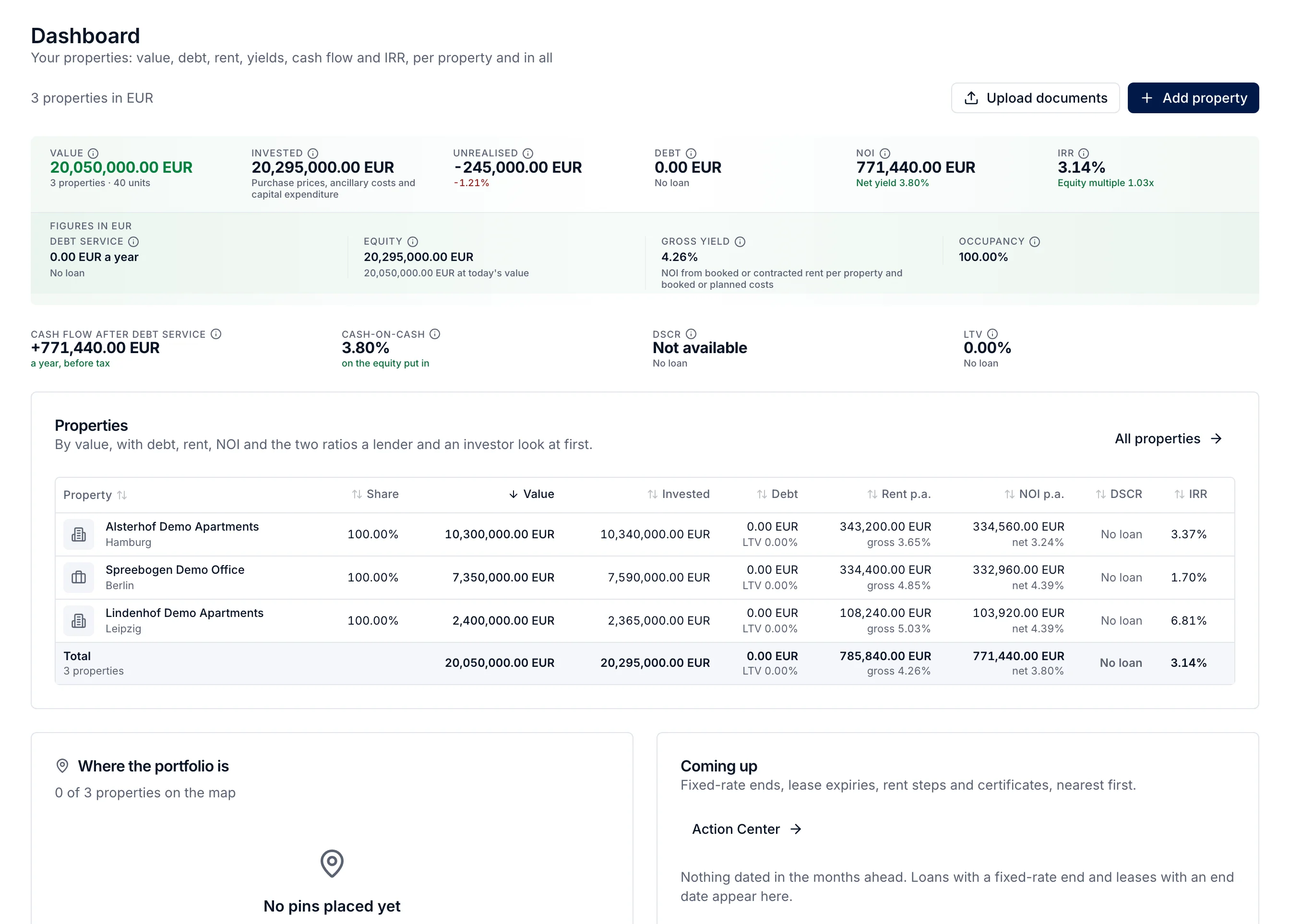The width and height of the screenshot is (1290, 924).
Task: Click the info icon next to NOI
Action: (x=885, y=154)
